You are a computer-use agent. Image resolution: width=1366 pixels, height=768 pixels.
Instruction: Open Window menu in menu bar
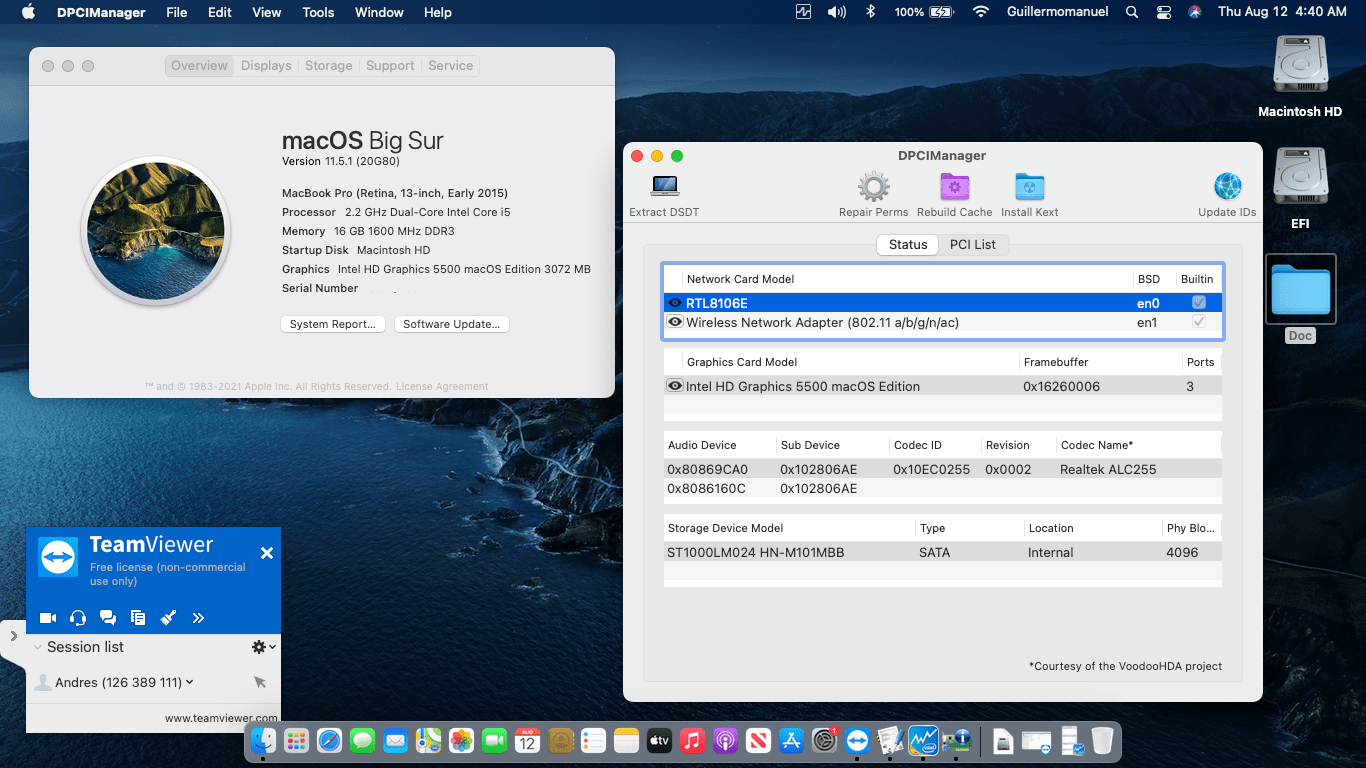(379, 12)
